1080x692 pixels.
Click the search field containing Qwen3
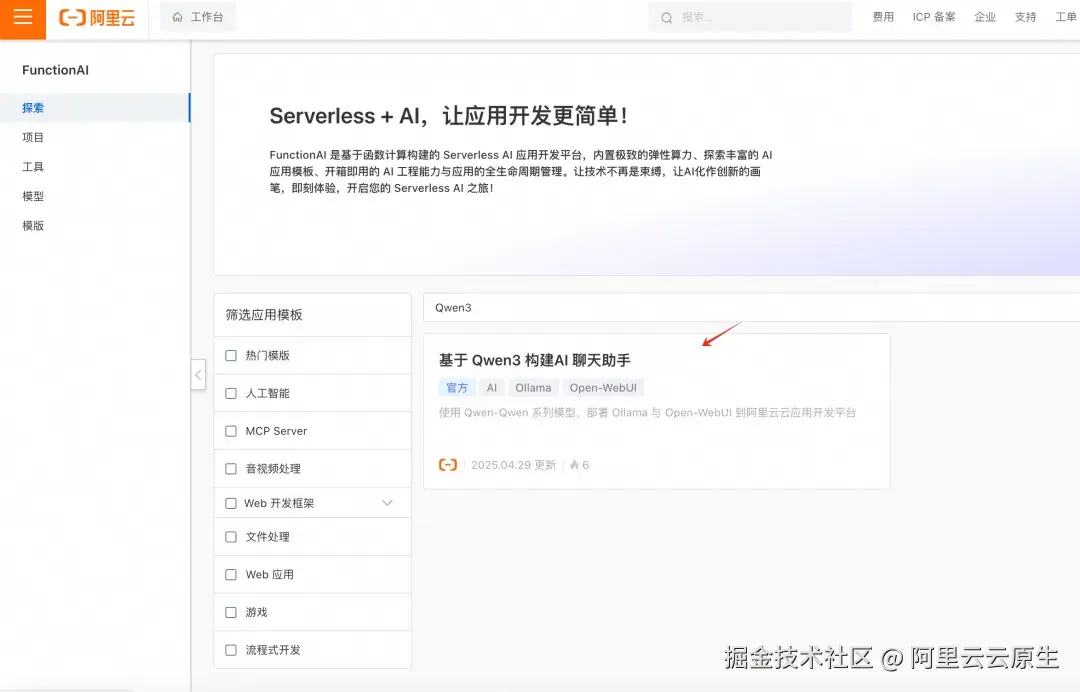point(600,307)
